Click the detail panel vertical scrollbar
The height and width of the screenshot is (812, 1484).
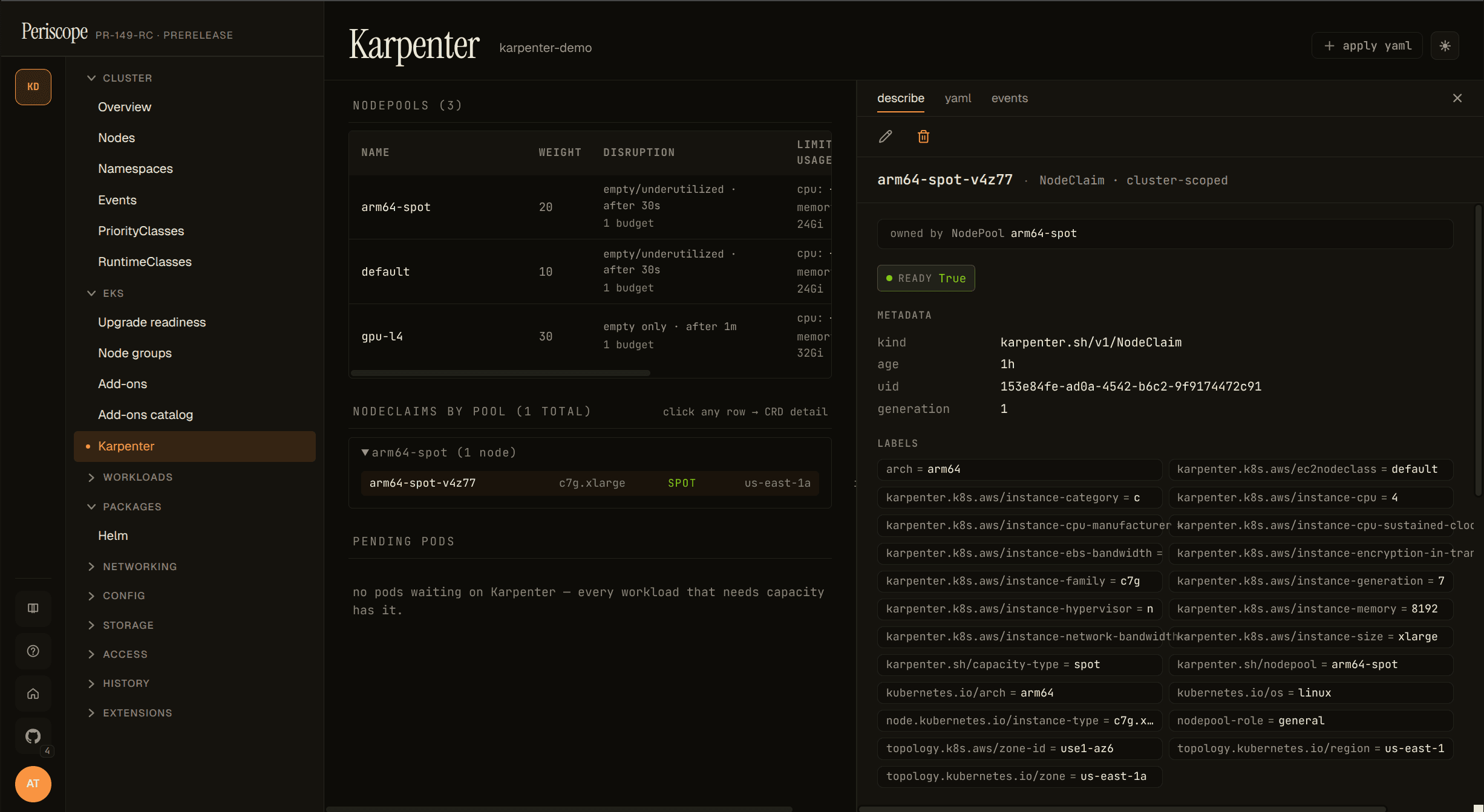1478,351
